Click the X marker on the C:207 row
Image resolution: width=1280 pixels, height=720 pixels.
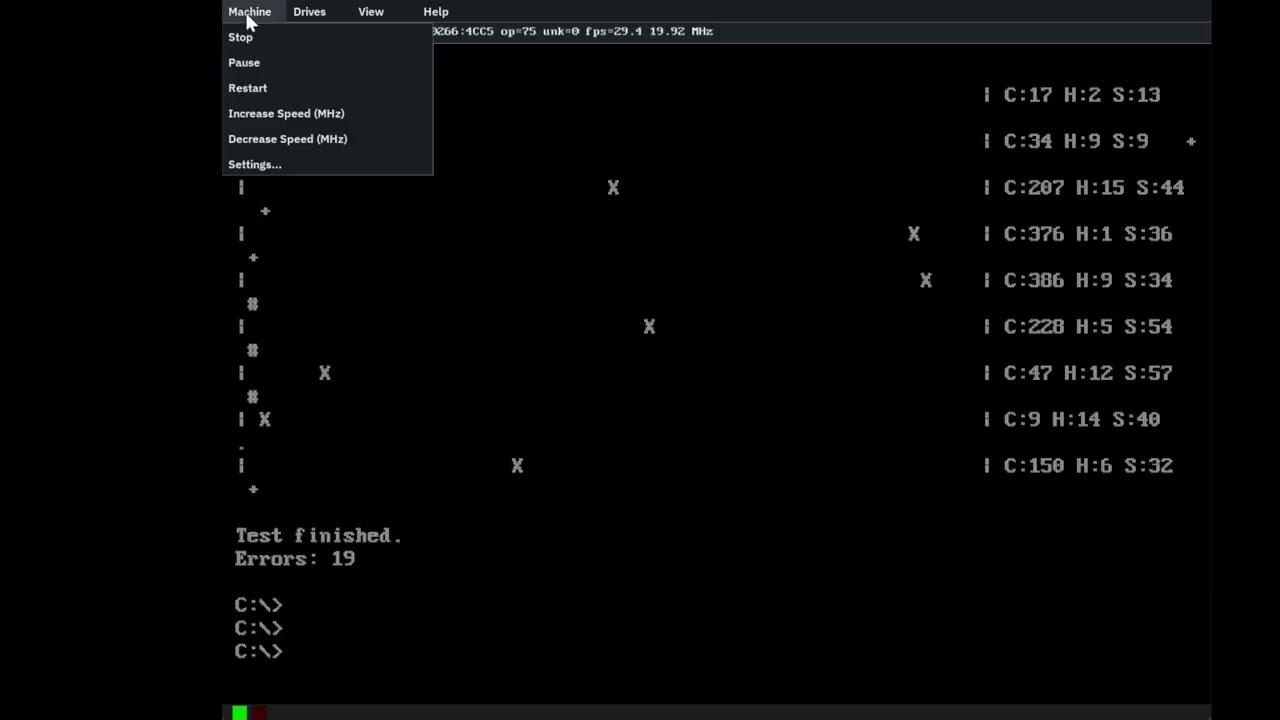[x=613, y=187]
